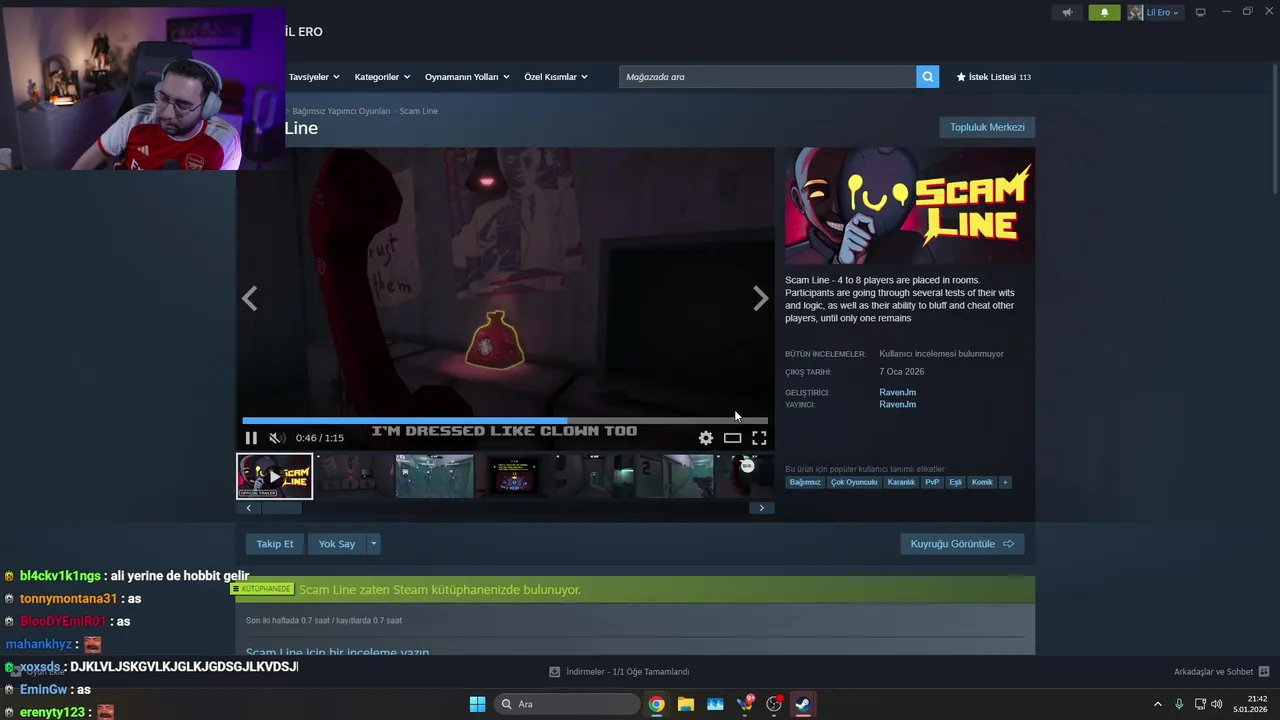
Task: Expand the Tavsiyeler menu
Action: [x=314, y=77]
